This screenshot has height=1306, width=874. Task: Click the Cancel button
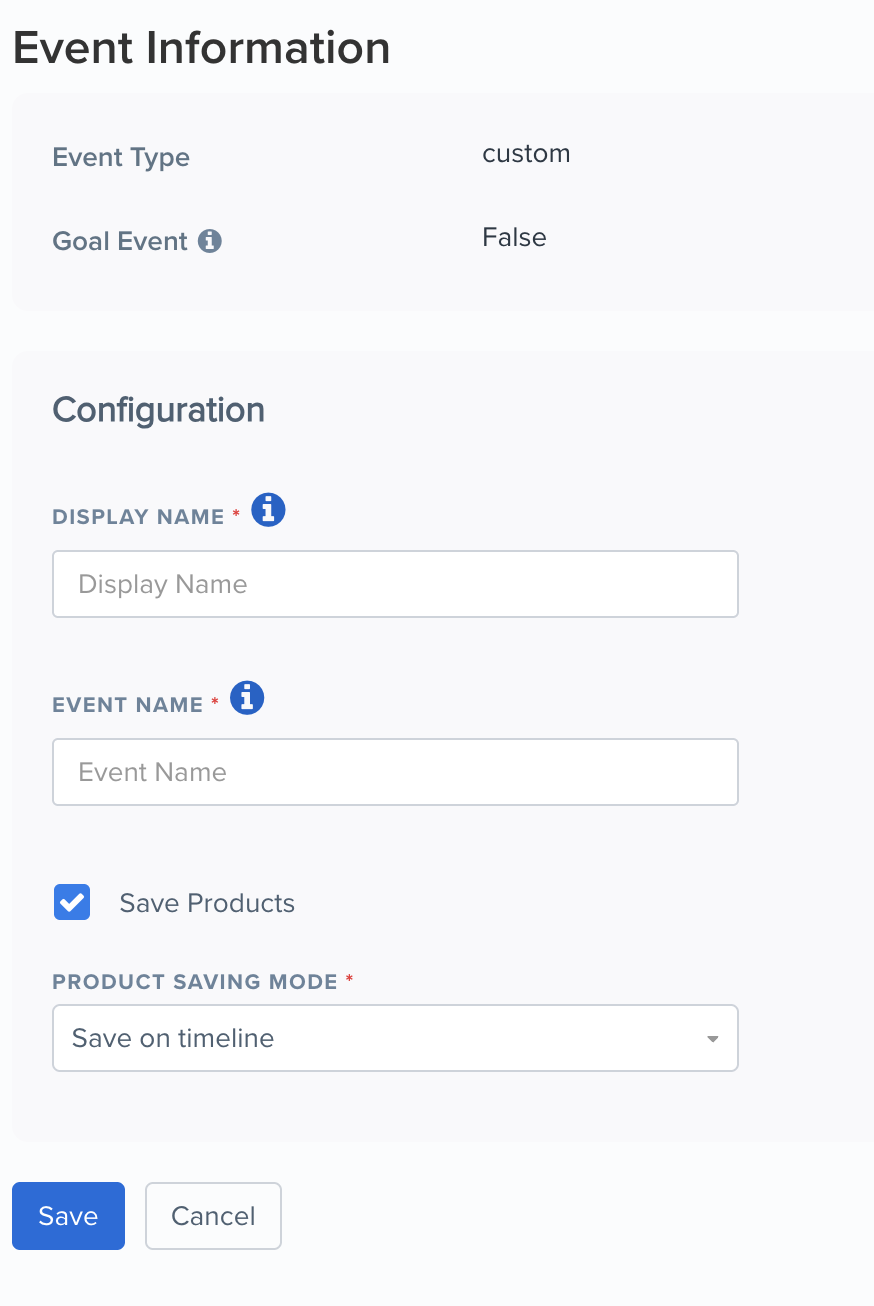click(x=213, y=1215)
